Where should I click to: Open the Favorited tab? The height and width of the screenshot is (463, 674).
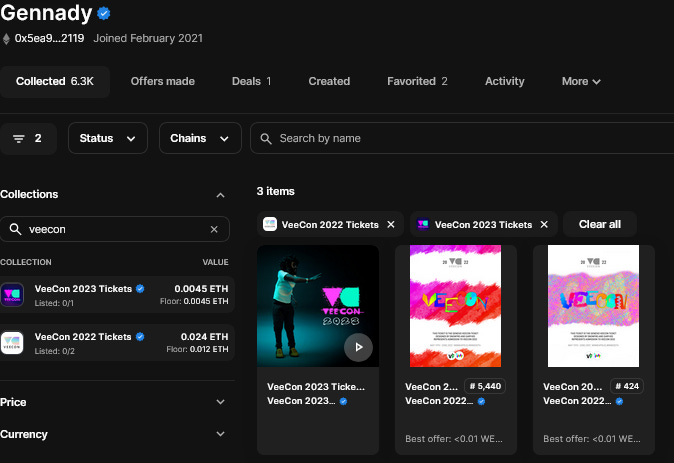[417, 81]
